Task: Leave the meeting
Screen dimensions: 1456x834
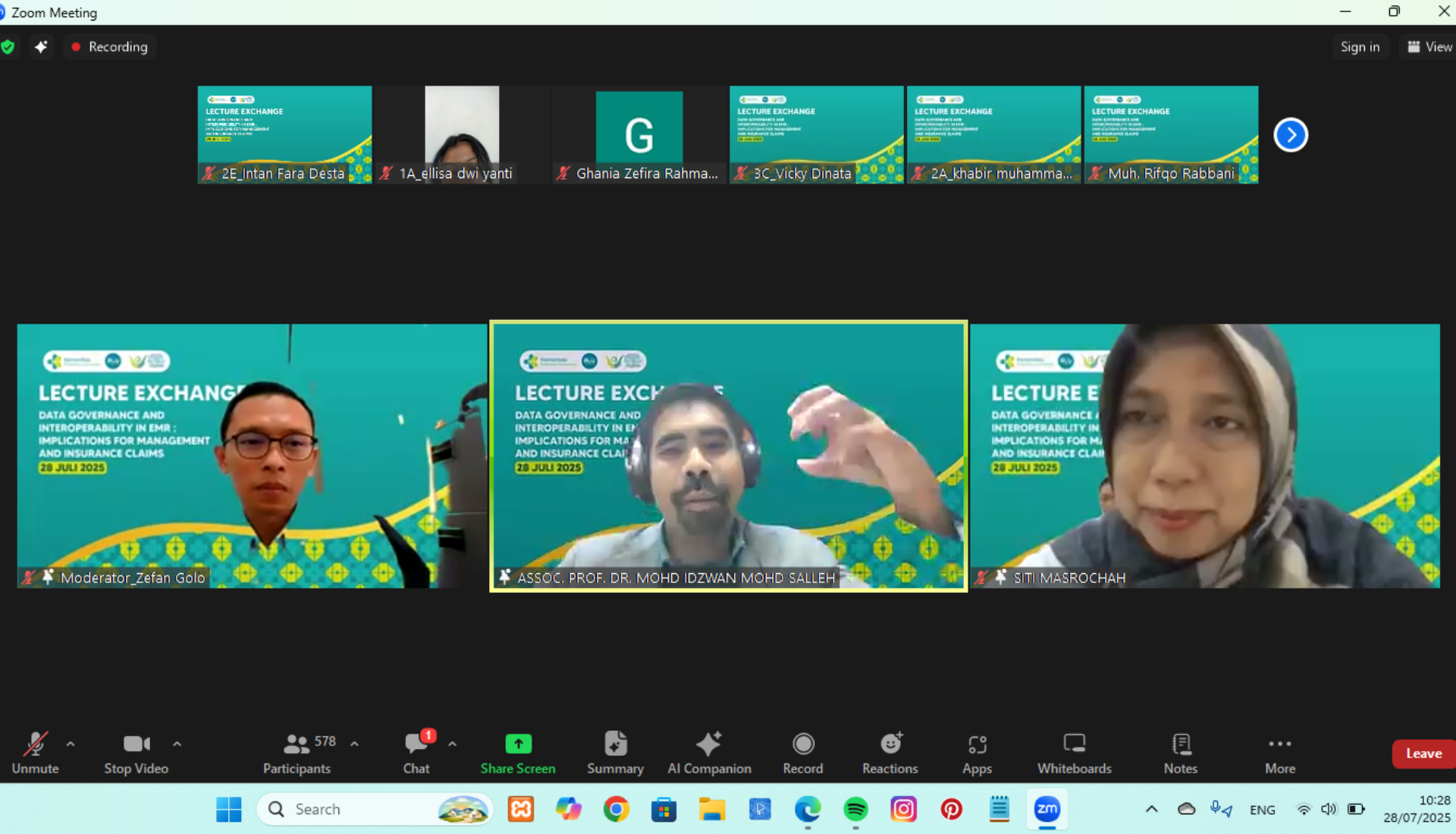Action: click(x=1423, y=753)
